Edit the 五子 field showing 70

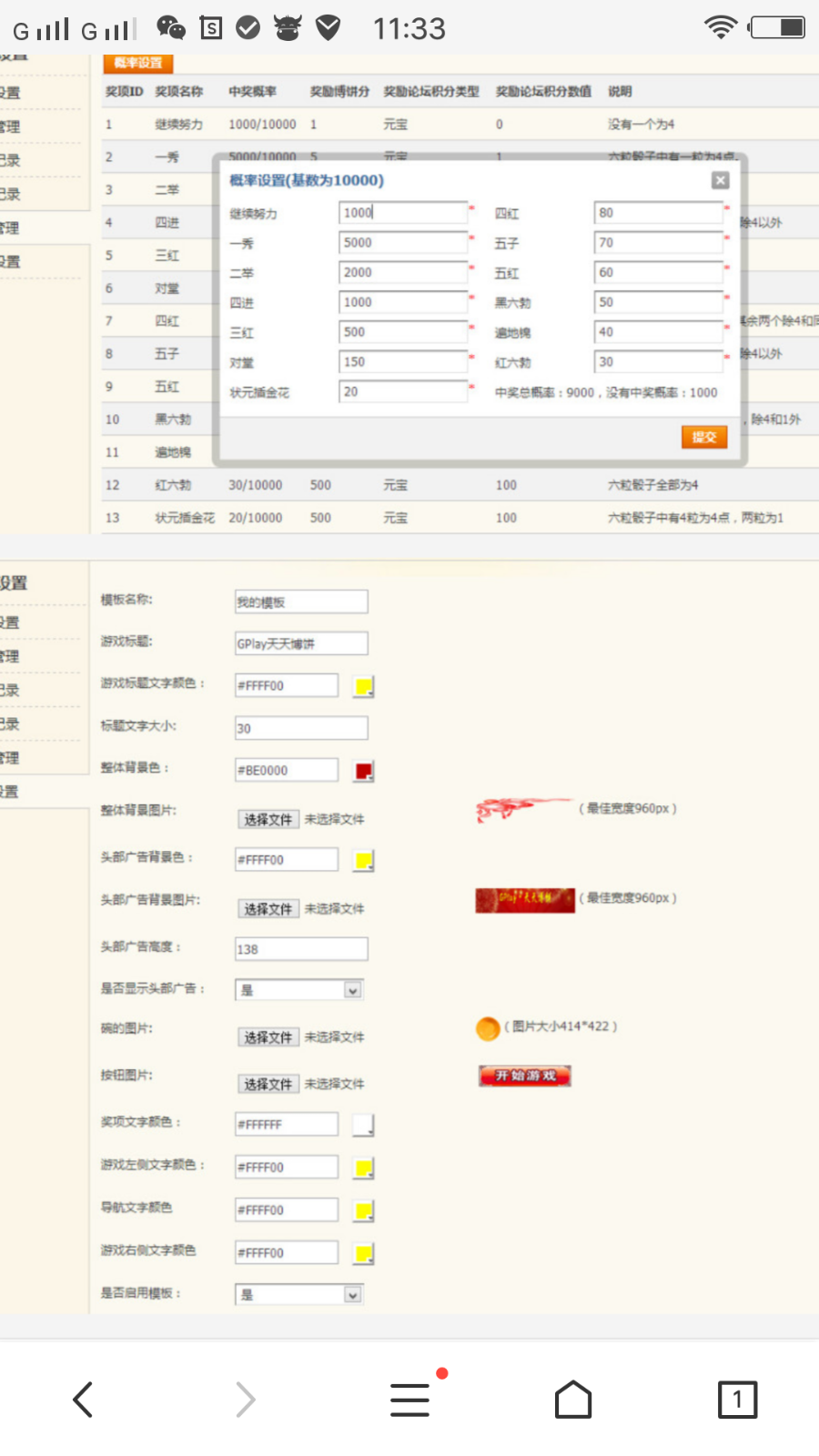(x=659, y=242)
